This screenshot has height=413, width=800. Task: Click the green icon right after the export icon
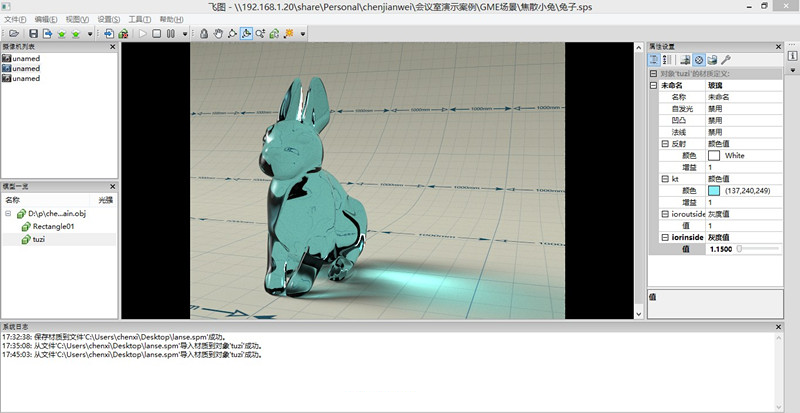(62, 34)
